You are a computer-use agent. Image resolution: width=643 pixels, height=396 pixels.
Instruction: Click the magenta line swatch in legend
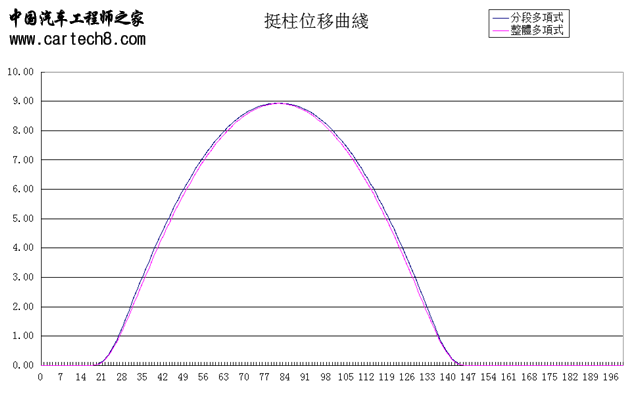click(x=500, y=30)
